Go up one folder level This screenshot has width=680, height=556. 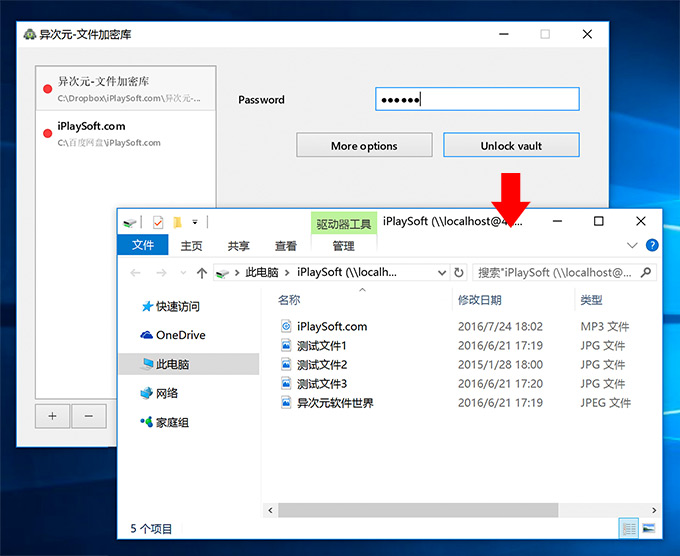click(202, 273)
